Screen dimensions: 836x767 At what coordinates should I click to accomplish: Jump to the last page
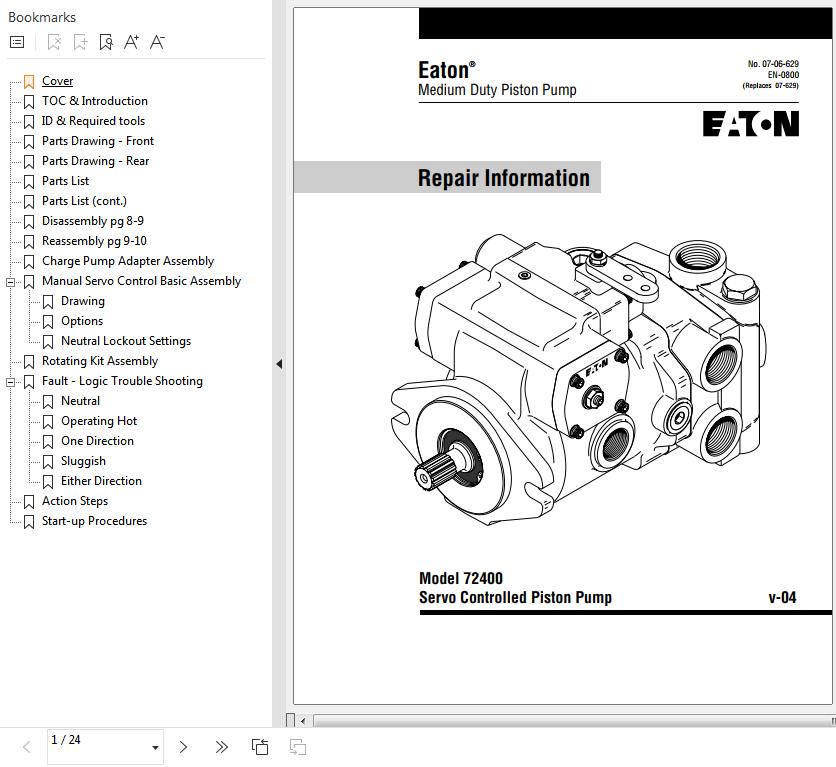click(x=221, y=747)
